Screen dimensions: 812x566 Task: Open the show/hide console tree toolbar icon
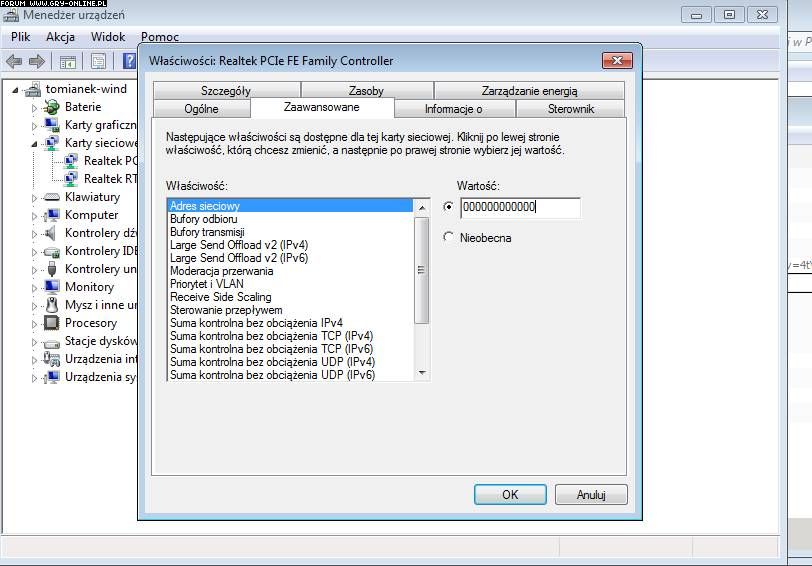point(67,62)
